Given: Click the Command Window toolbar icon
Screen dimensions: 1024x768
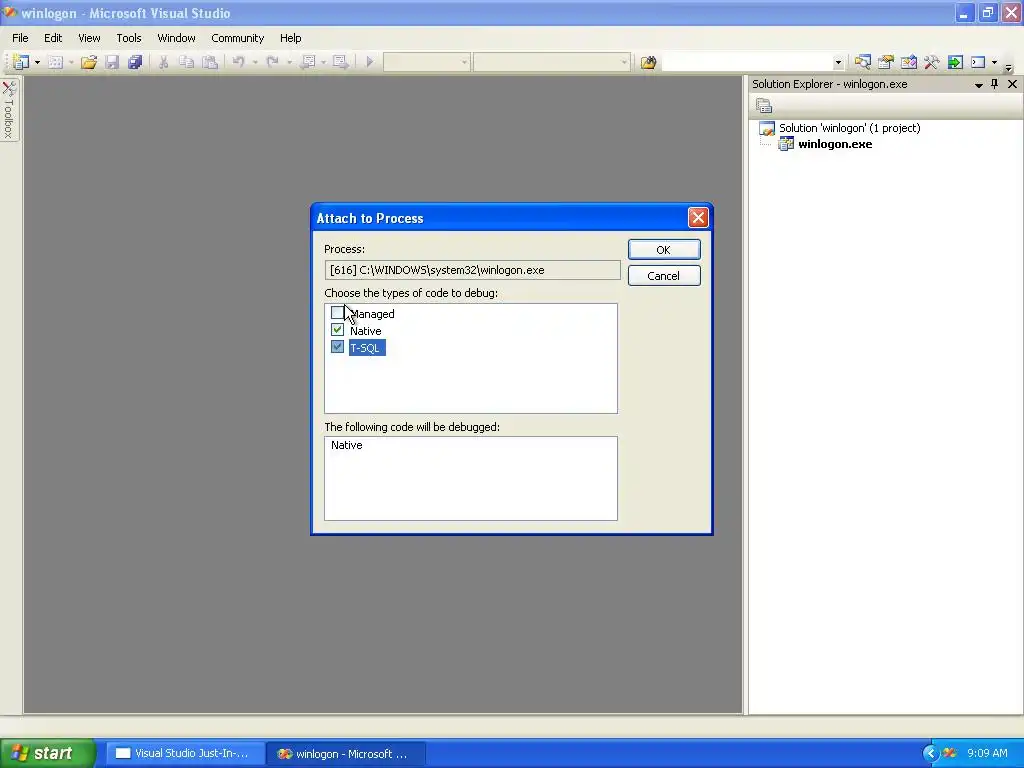Looking at the screenshot, I should coord(978,62).
